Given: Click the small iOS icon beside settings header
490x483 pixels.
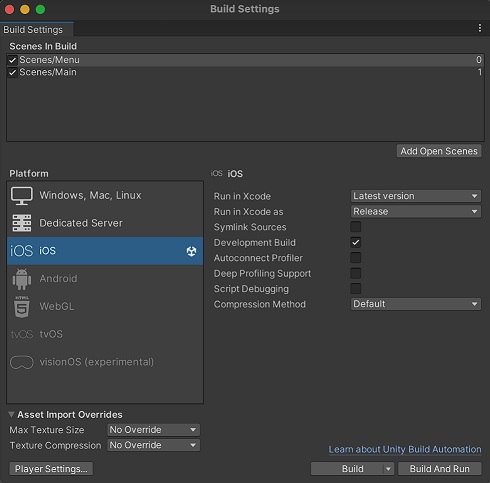Looking at the screenshot, I should point(217,173).
